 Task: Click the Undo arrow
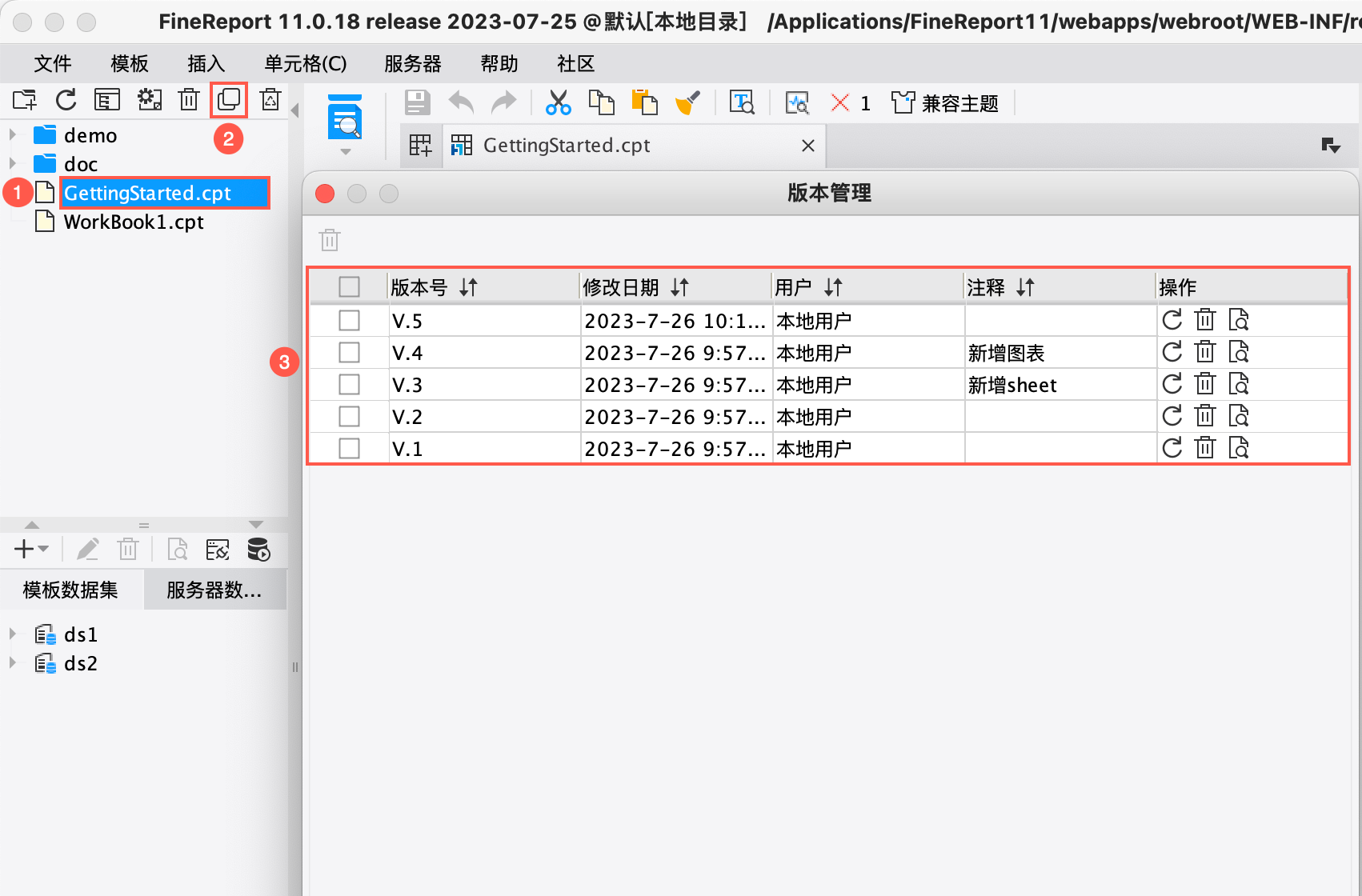[461, 102]
